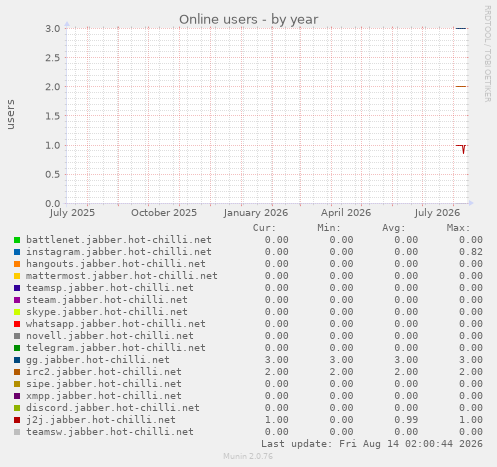
Task: Select the battlenet.jabber.hot-chilli.net legend label
Action: tap(119, 240)
